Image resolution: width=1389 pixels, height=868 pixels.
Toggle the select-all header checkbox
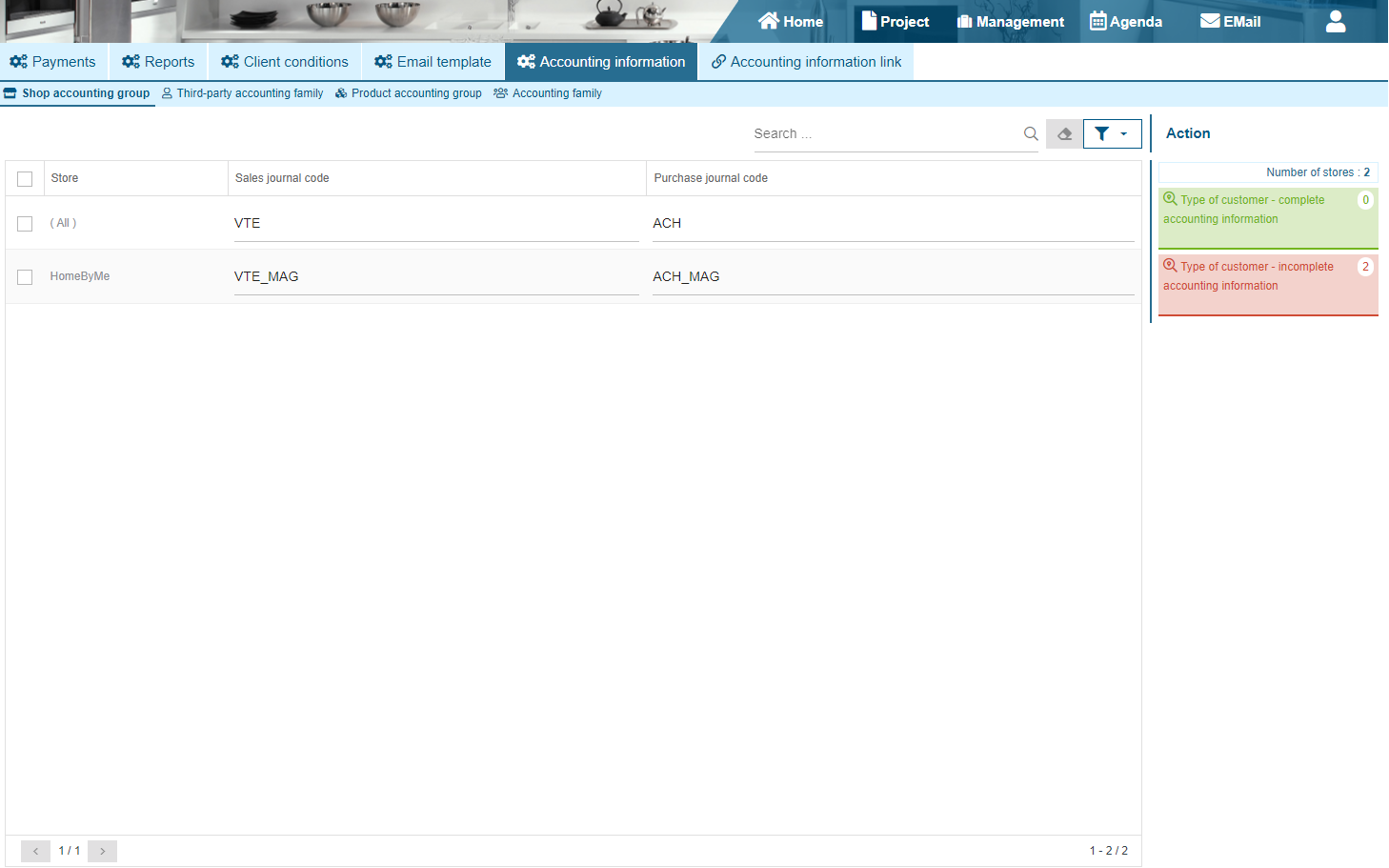click(x=25, y=179)
